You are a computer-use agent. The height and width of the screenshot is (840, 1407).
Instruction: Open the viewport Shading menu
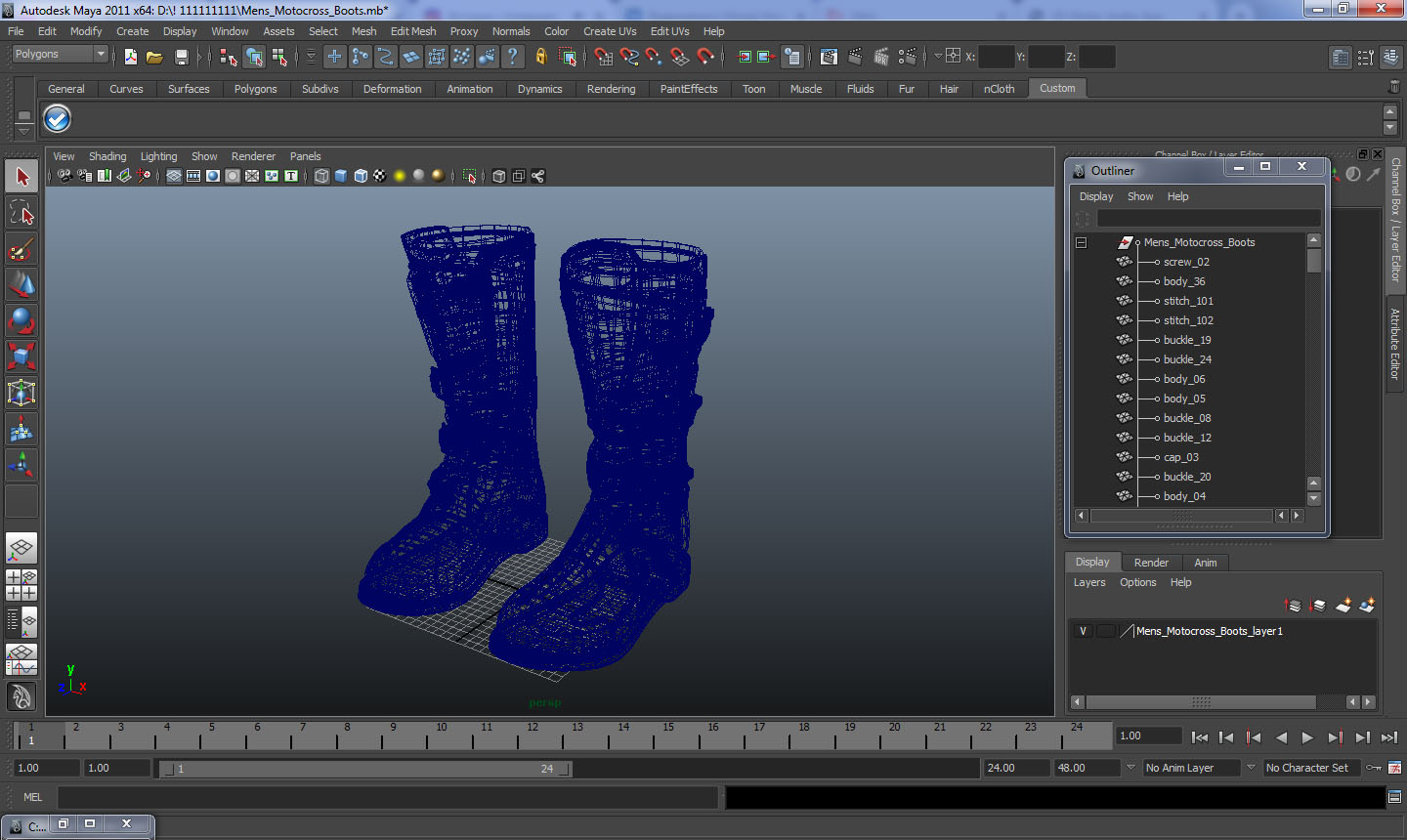tap(107, 156)
